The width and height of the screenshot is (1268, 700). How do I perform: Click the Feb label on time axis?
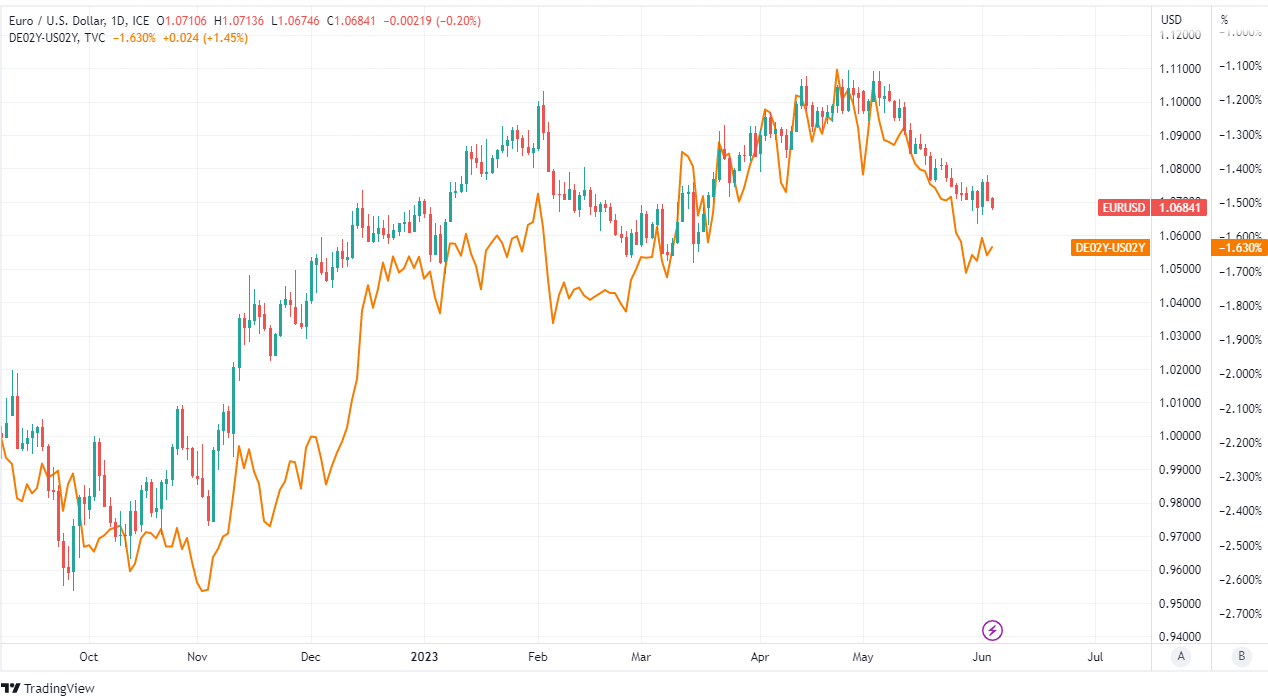pyautogui.click(x=538, y=657)
